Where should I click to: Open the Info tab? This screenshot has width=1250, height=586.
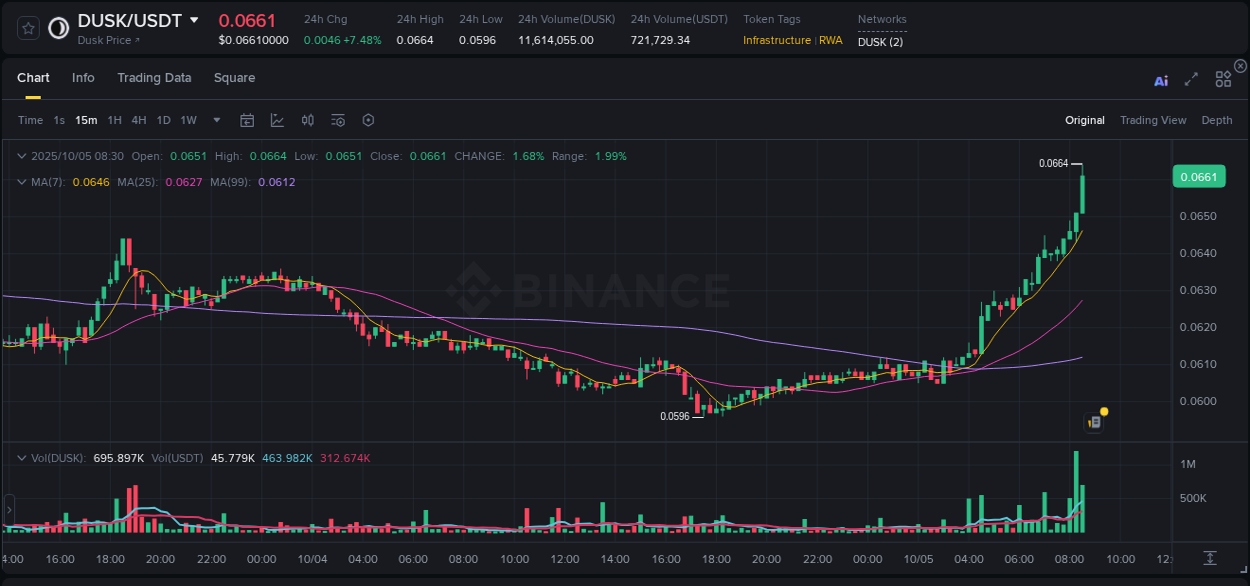coord(83,78)
